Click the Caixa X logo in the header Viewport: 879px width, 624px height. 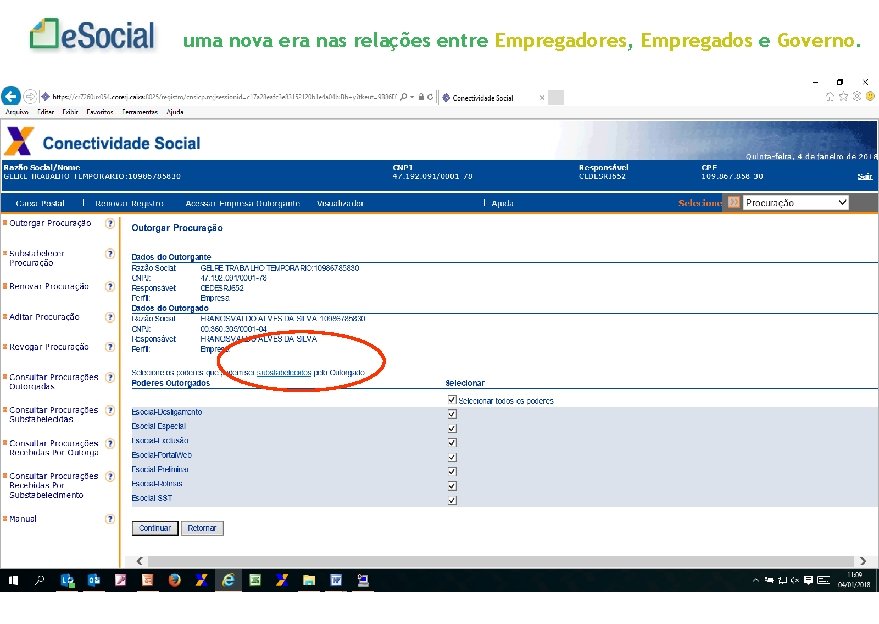(x=18, y=141)
